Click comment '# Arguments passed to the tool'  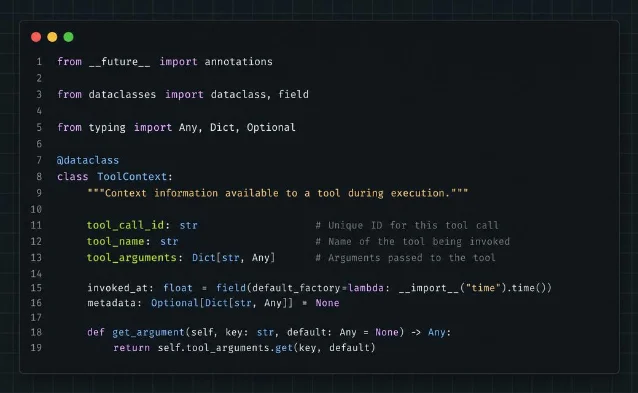coord(405,258)
